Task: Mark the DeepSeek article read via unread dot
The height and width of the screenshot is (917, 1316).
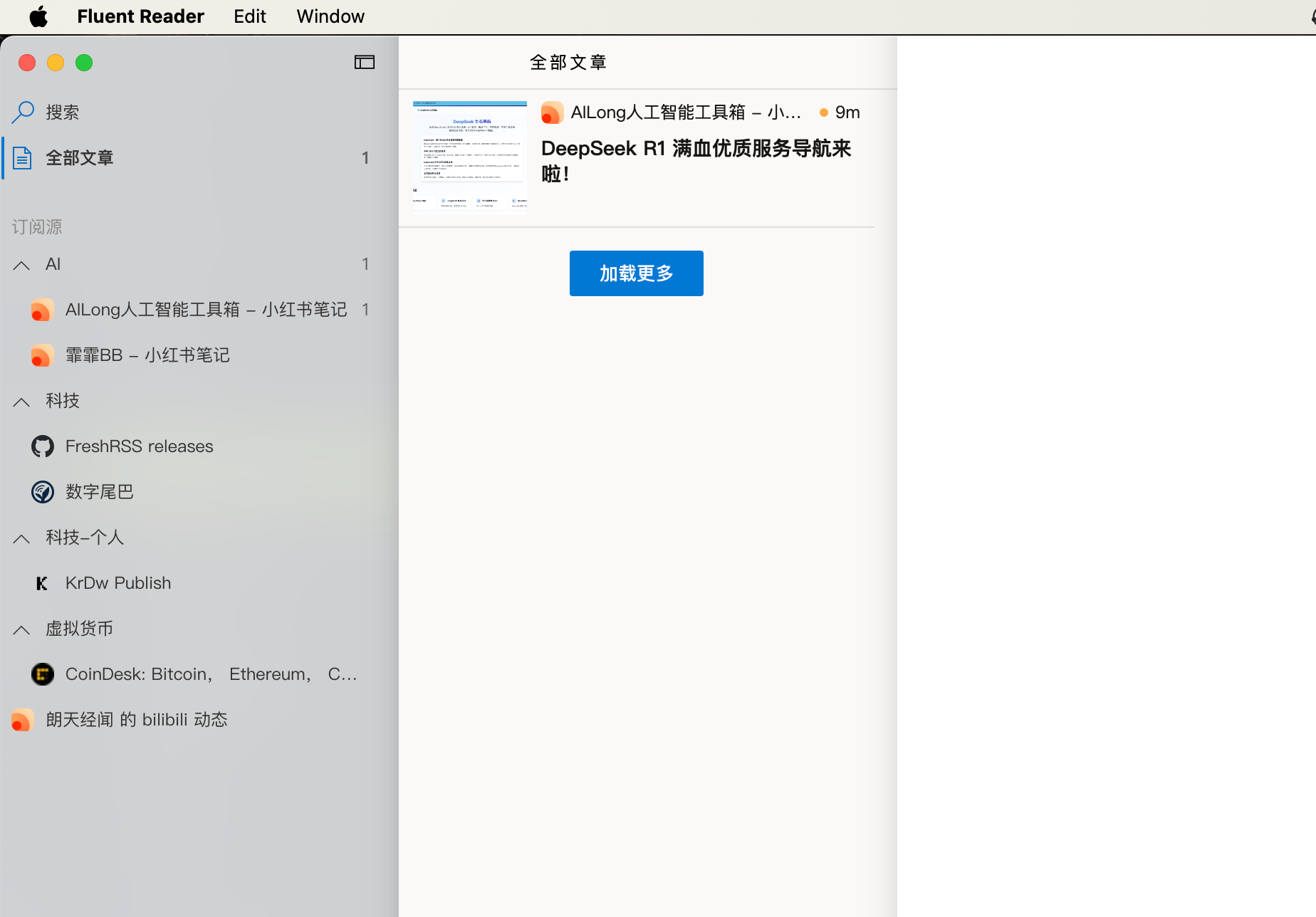Action: [x=823, y=112]
